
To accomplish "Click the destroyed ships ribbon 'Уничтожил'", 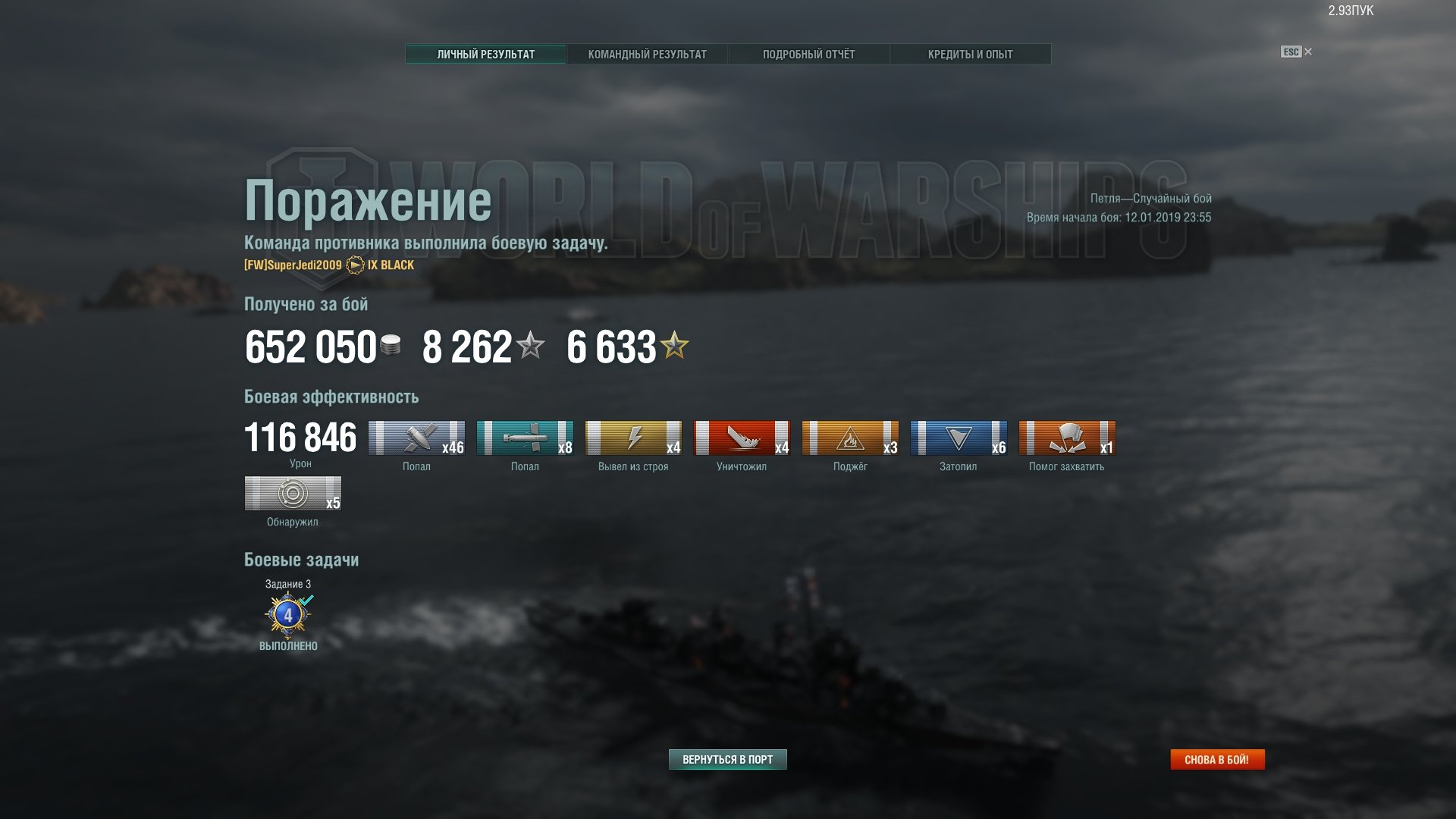I will click(x=742, y=438).
